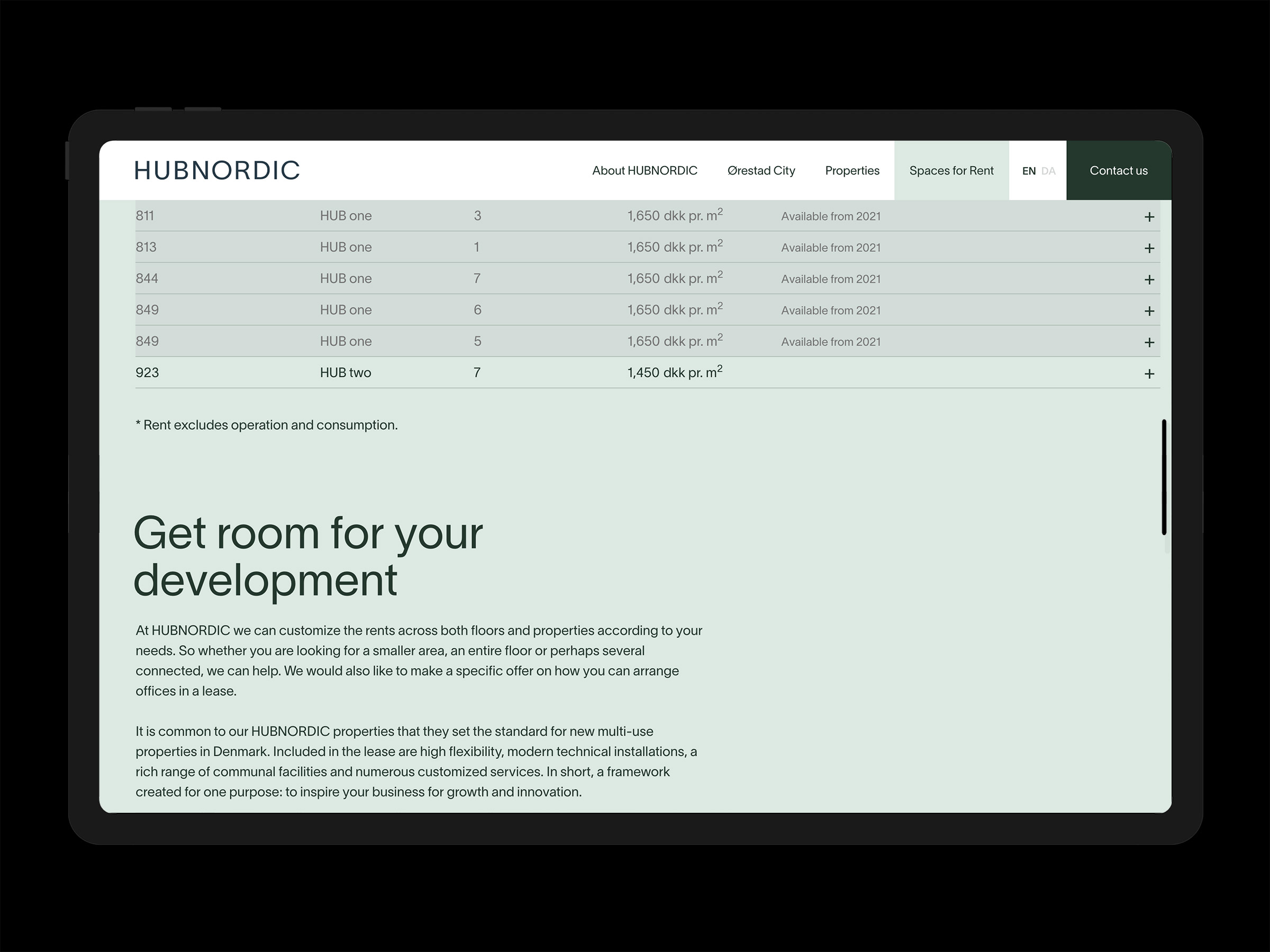Screen dimensions: 1270x952
Task: Go to Ørestad City page
Action: pyautogui.click(x=761, y=170)
